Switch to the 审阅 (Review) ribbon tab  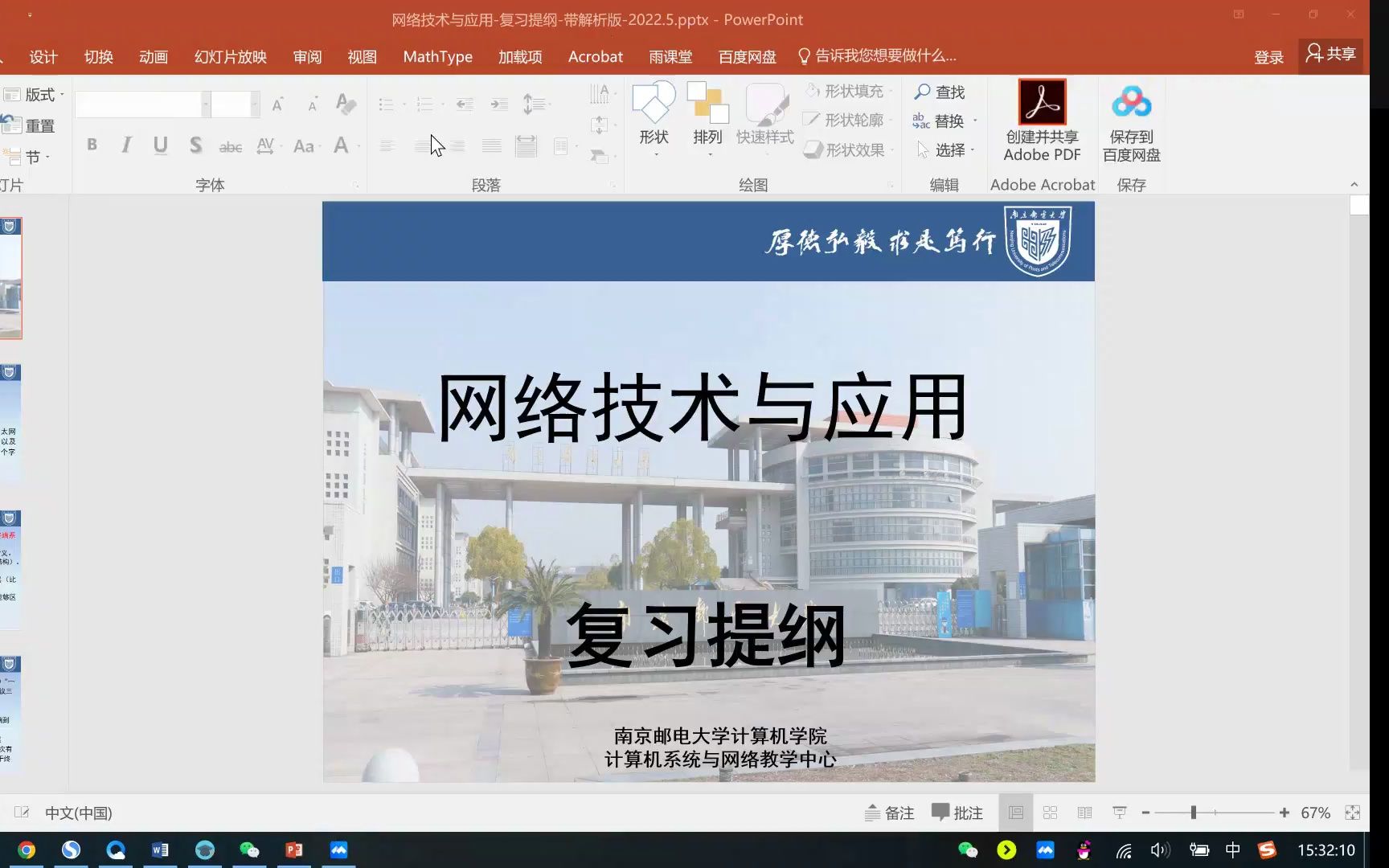[306, 56]
